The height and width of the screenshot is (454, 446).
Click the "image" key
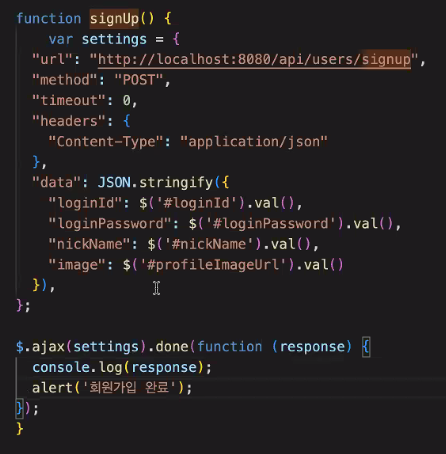pos(77,265)
